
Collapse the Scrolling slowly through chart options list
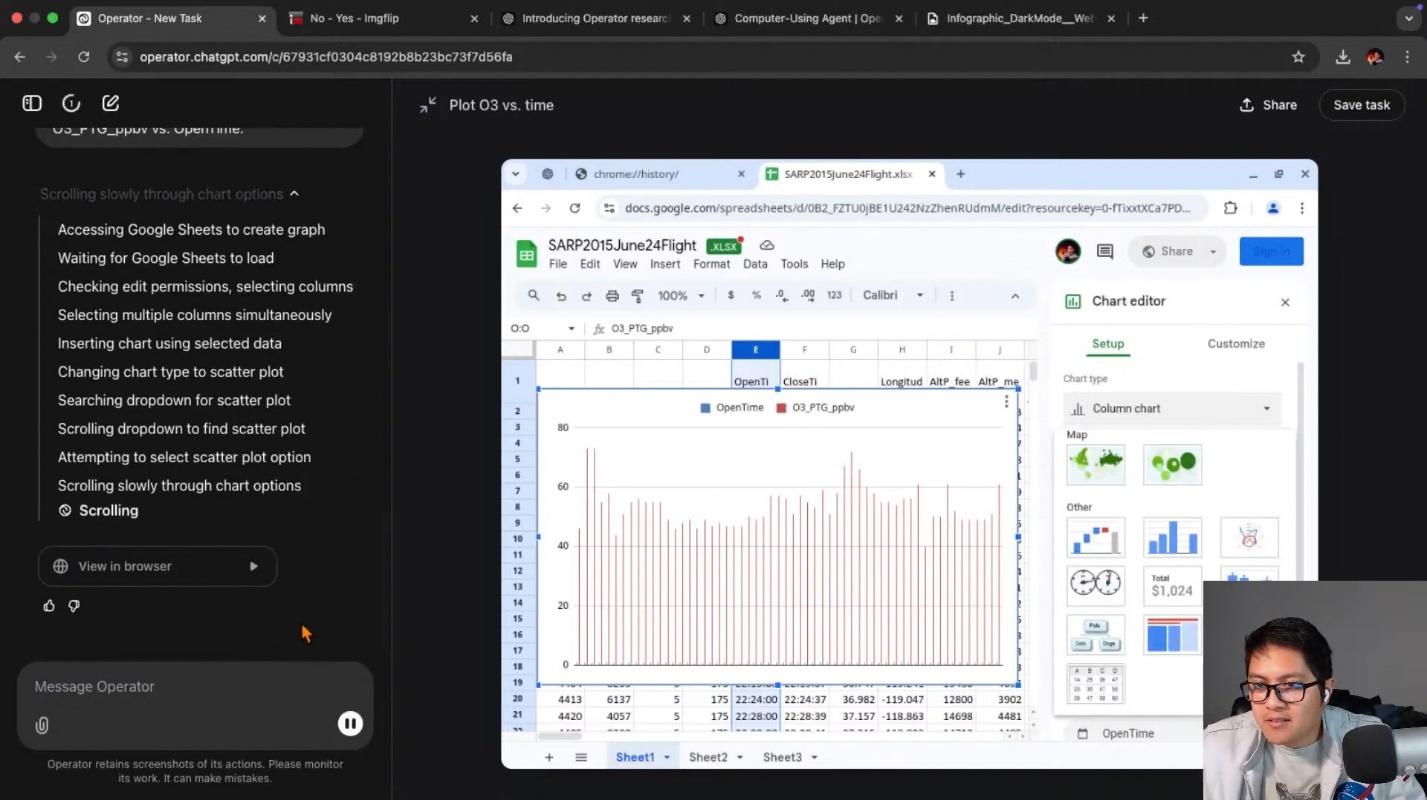coord(294,194)
